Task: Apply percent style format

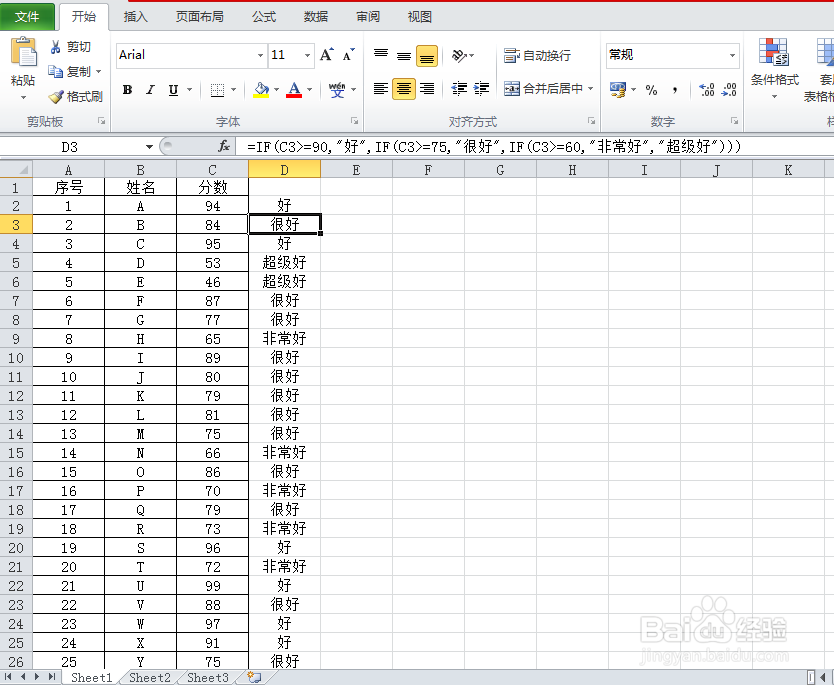Action: pos(652,90)
